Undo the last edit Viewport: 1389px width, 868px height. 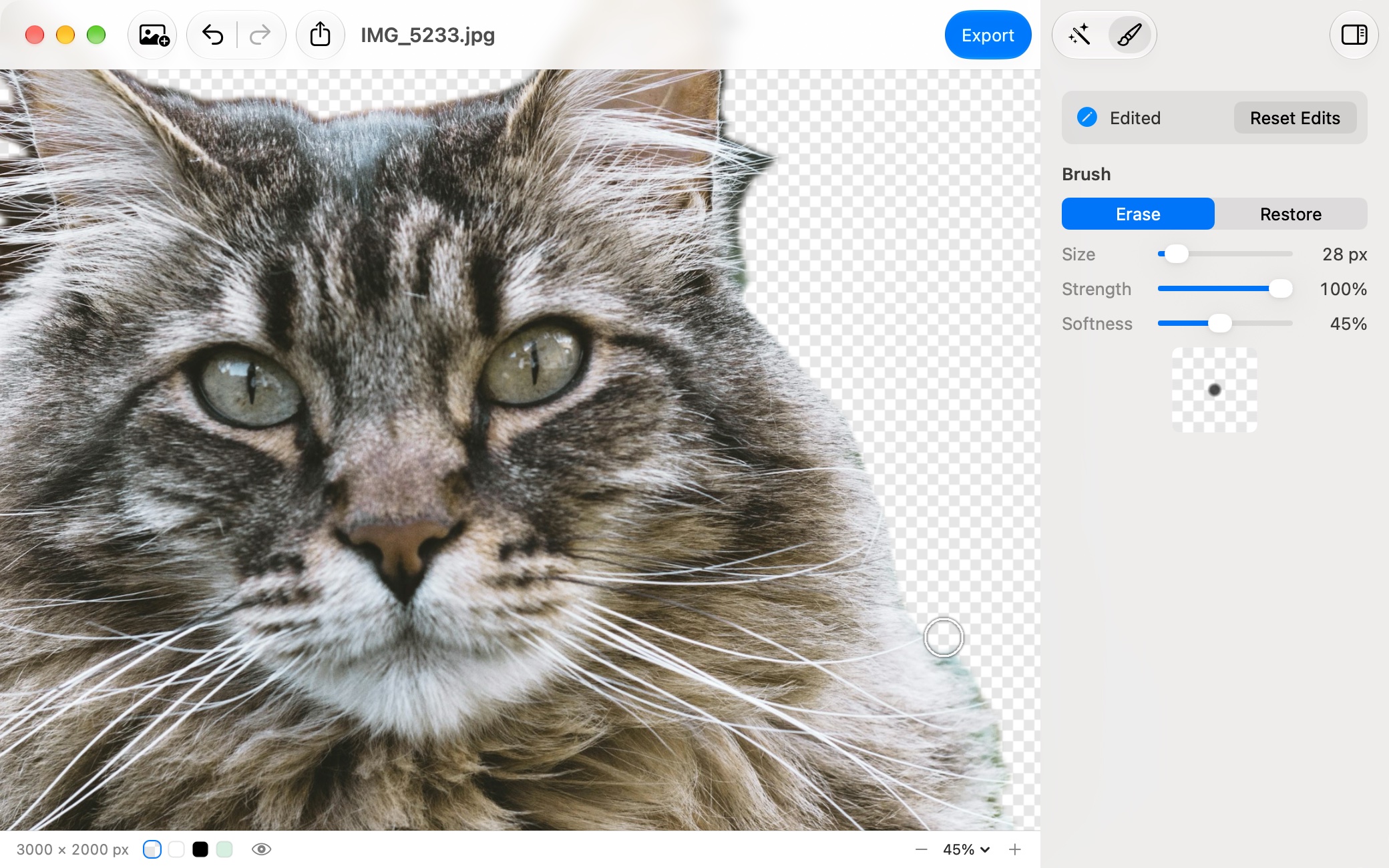(212, 35)
